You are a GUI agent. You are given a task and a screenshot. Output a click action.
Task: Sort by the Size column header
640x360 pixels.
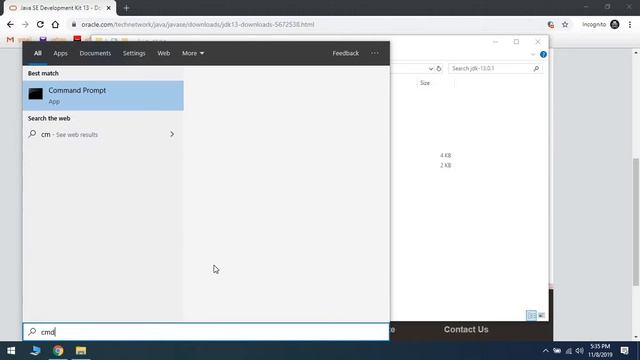[x=425, y=83]
